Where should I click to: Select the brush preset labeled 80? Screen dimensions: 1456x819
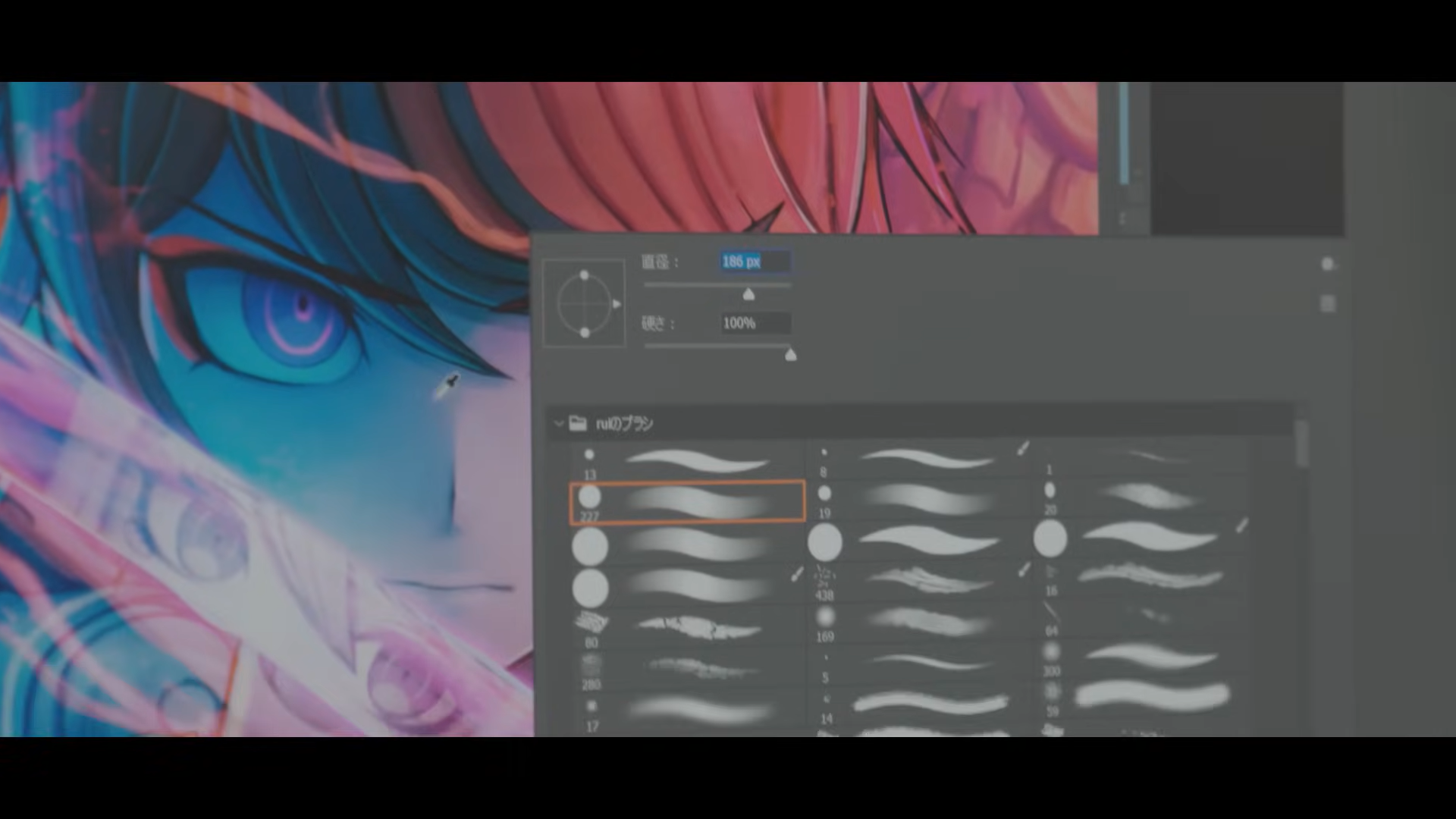[x=687, y=629]
